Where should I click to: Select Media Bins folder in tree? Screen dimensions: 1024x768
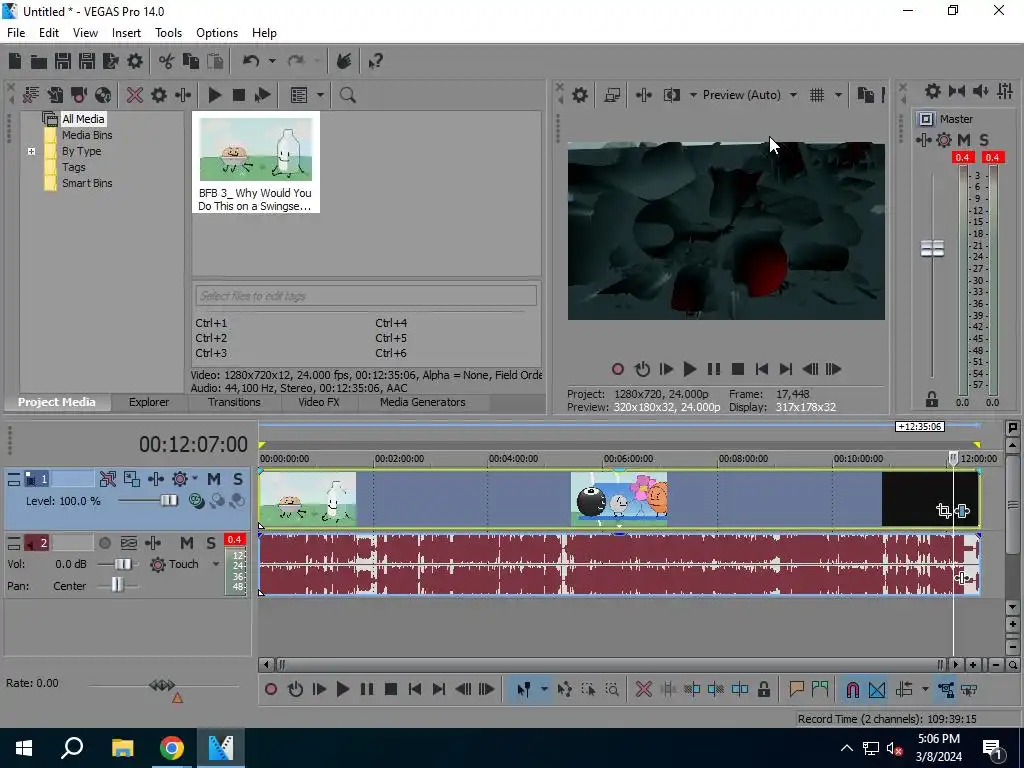click(87, 135)
